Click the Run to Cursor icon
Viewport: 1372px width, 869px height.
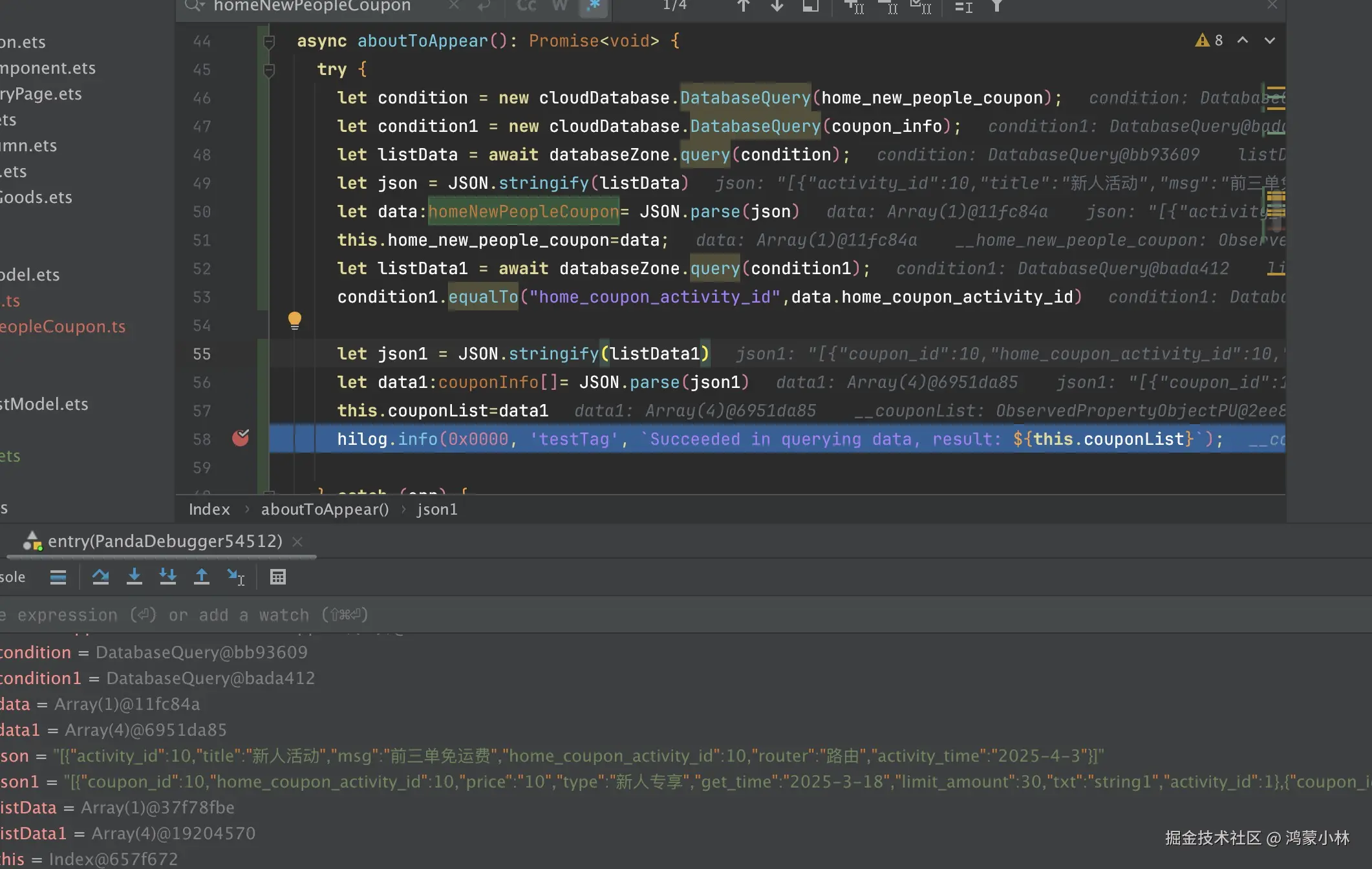235,577
